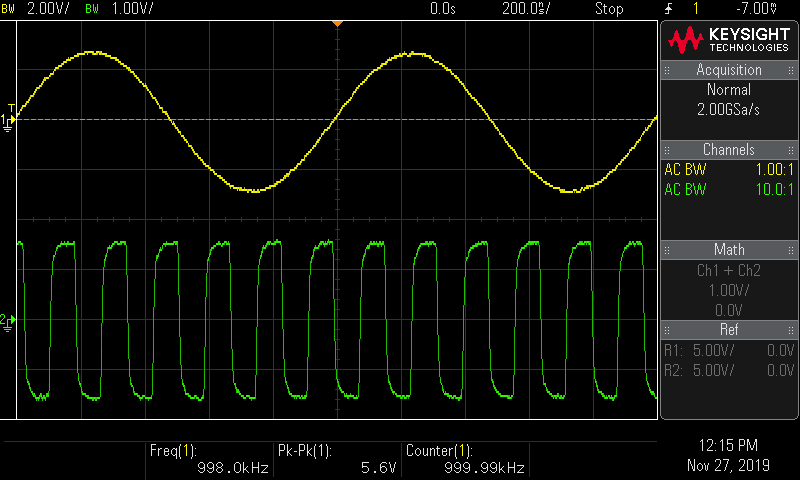The image size is (800, 480).
Task: Click the Keysight Technologies logo
Action: click(x=729, y=40)
